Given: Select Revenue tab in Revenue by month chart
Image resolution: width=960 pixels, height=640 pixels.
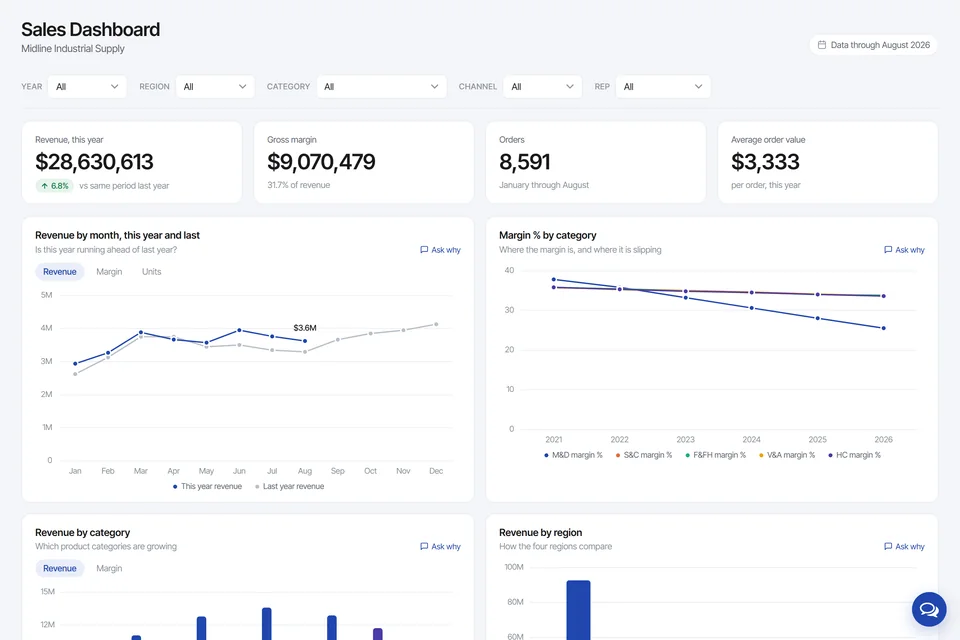Looking at the screenshot, I should click(59, 271).
